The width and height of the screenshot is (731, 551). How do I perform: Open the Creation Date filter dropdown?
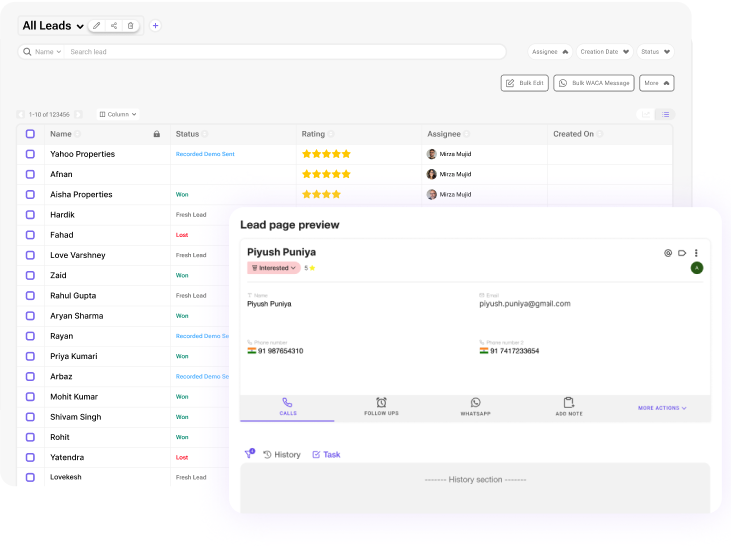click(x=604, y=52)
